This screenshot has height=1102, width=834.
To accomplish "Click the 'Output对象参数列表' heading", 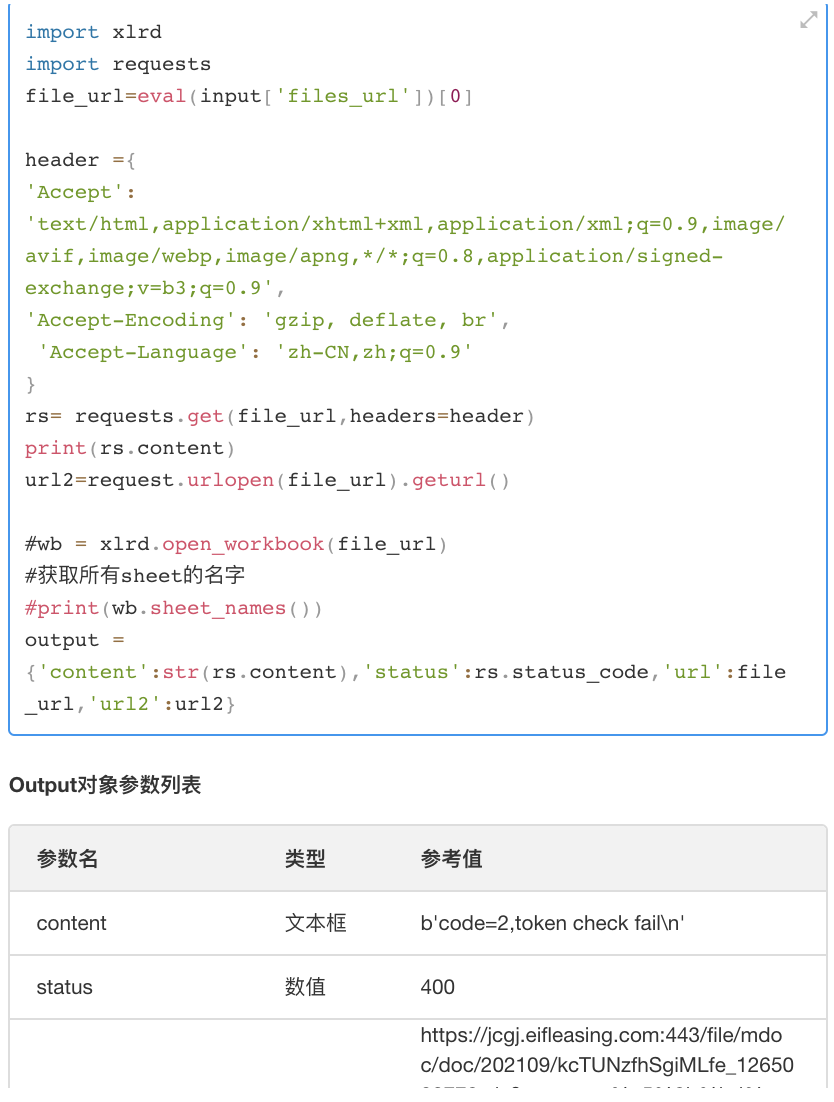I will click(105, 785).
